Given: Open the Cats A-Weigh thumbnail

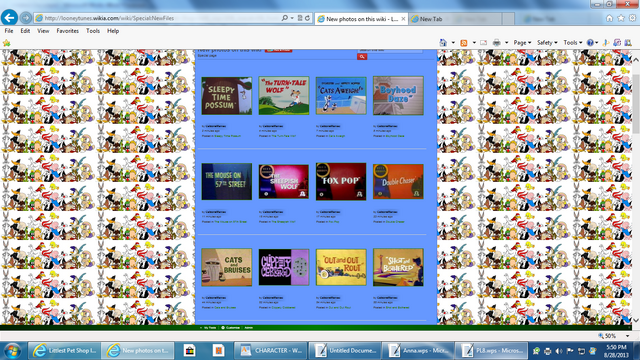Looking at the screenshot, I should [x=341, y=96].
